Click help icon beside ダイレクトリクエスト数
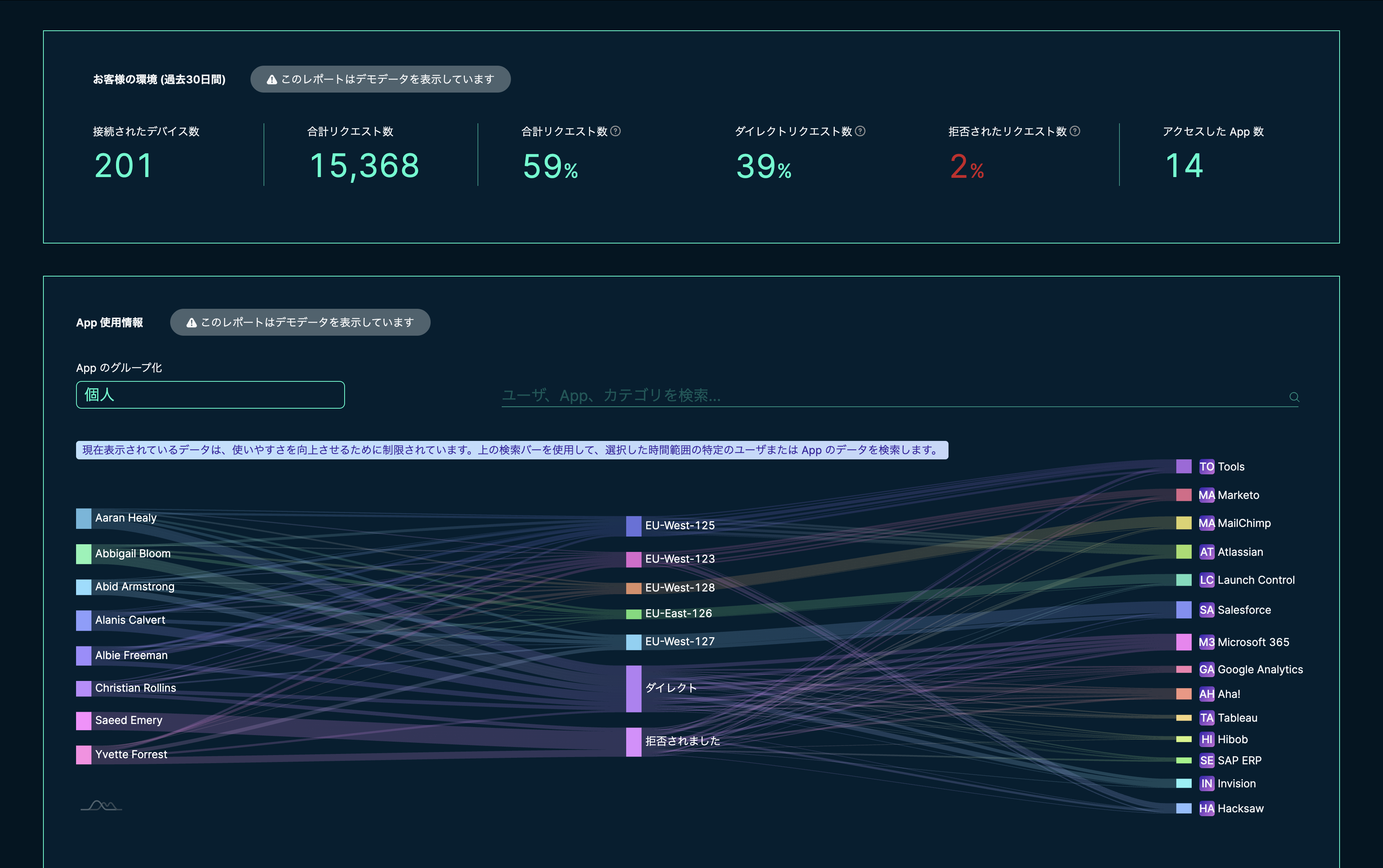The height and width of the screenshot is (868, 1383). tap(860, 131)
